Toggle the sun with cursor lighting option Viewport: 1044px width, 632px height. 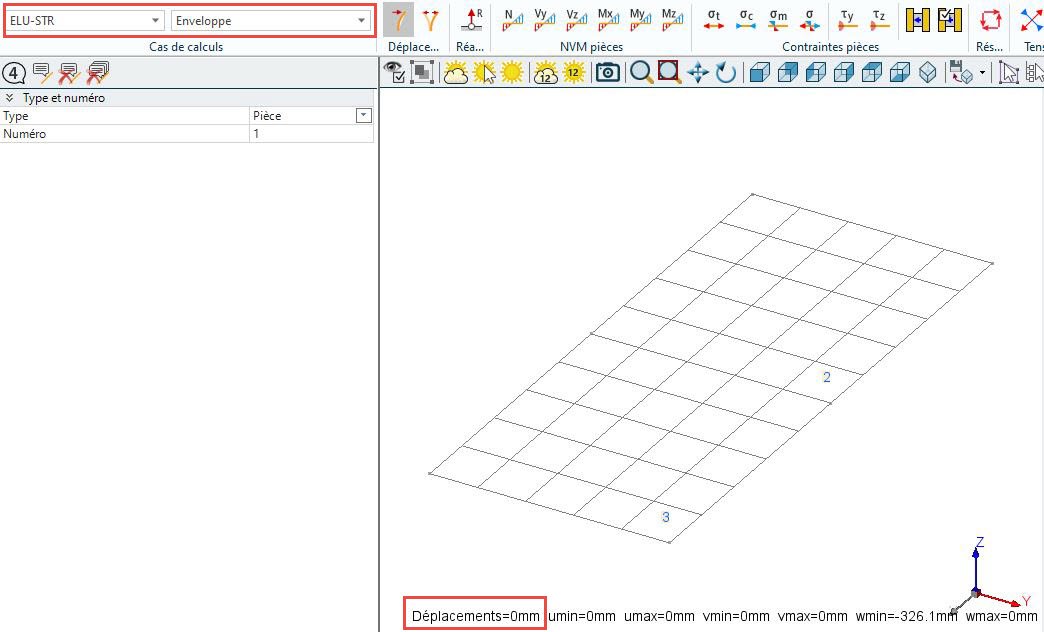pos(484,72)
